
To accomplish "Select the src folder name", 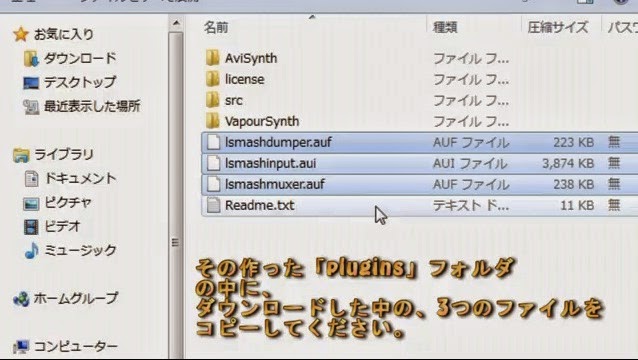I will (x=234, y=100).
